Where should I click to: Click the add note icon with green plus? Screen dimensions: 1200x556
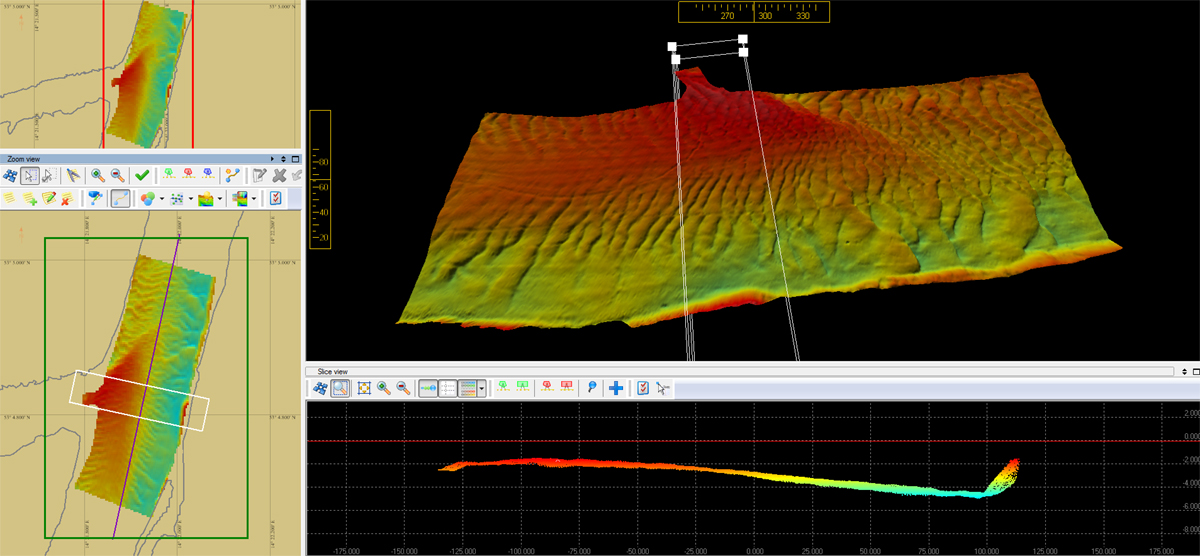pyautogui.click(x=30, y=199)
